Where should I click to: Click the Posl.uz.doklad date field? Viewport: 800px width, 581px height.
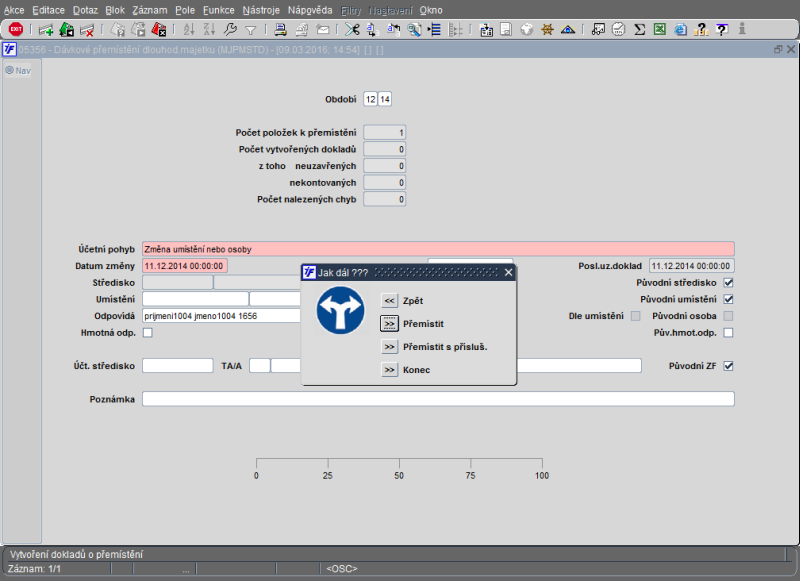[x=692, y=266]
